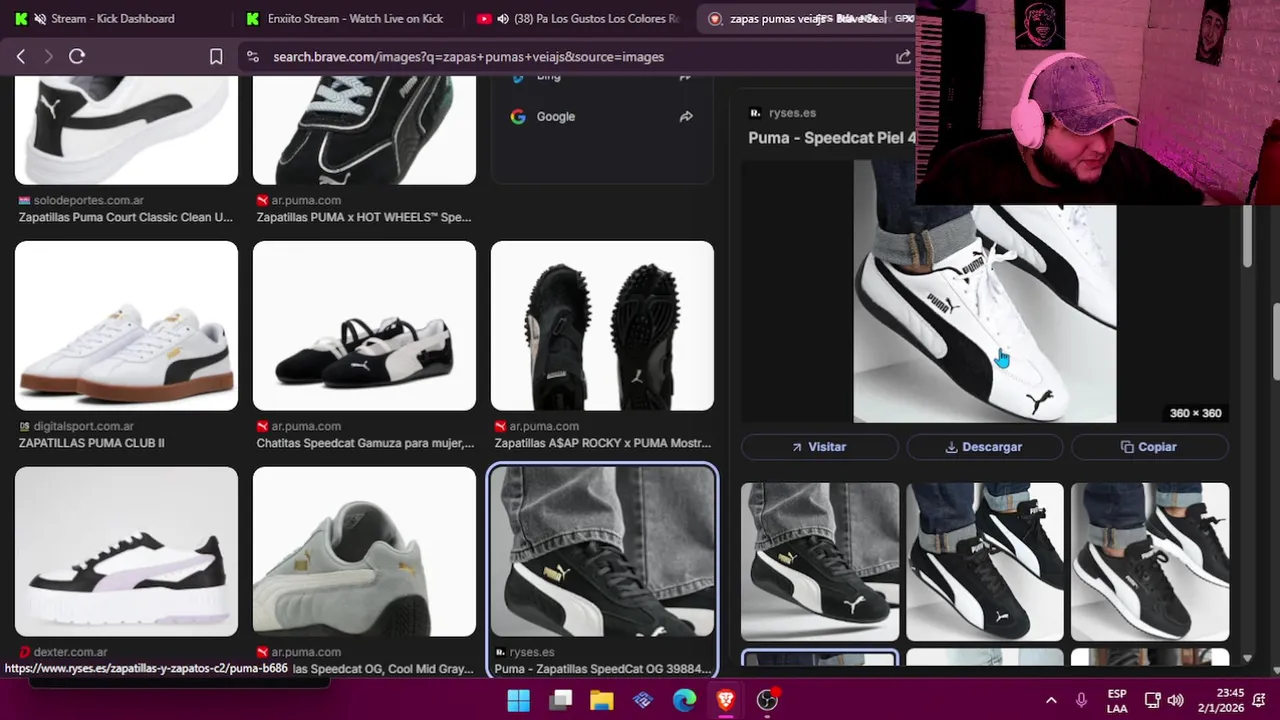Open Speedcat OG Cool Mid Gray image
Screen dimensions: 1280x720
click(x=364, y=552)
